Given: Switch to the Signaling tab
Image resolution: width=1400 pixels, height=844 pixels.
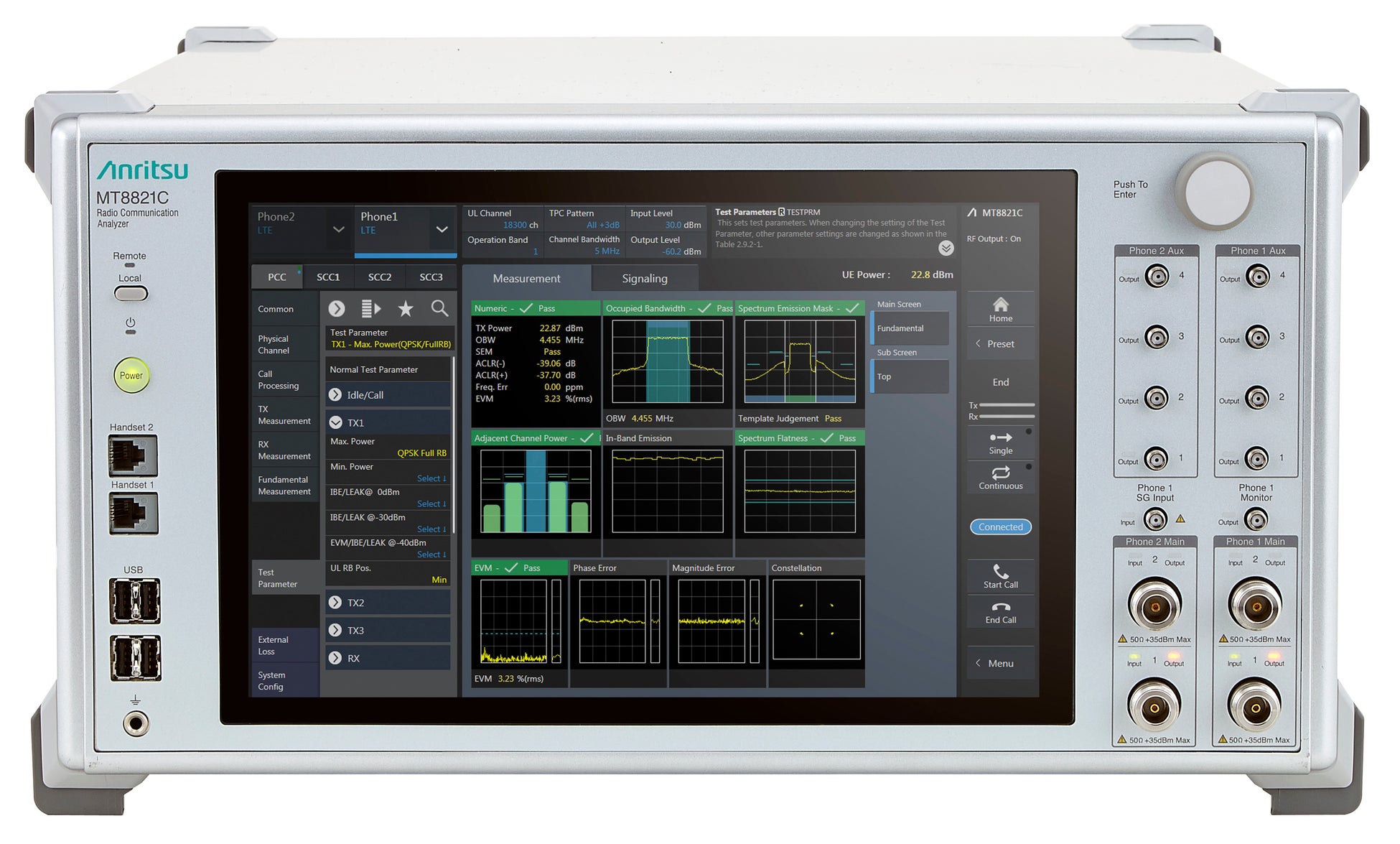Looking at the screenshot, I should point(644,279).
